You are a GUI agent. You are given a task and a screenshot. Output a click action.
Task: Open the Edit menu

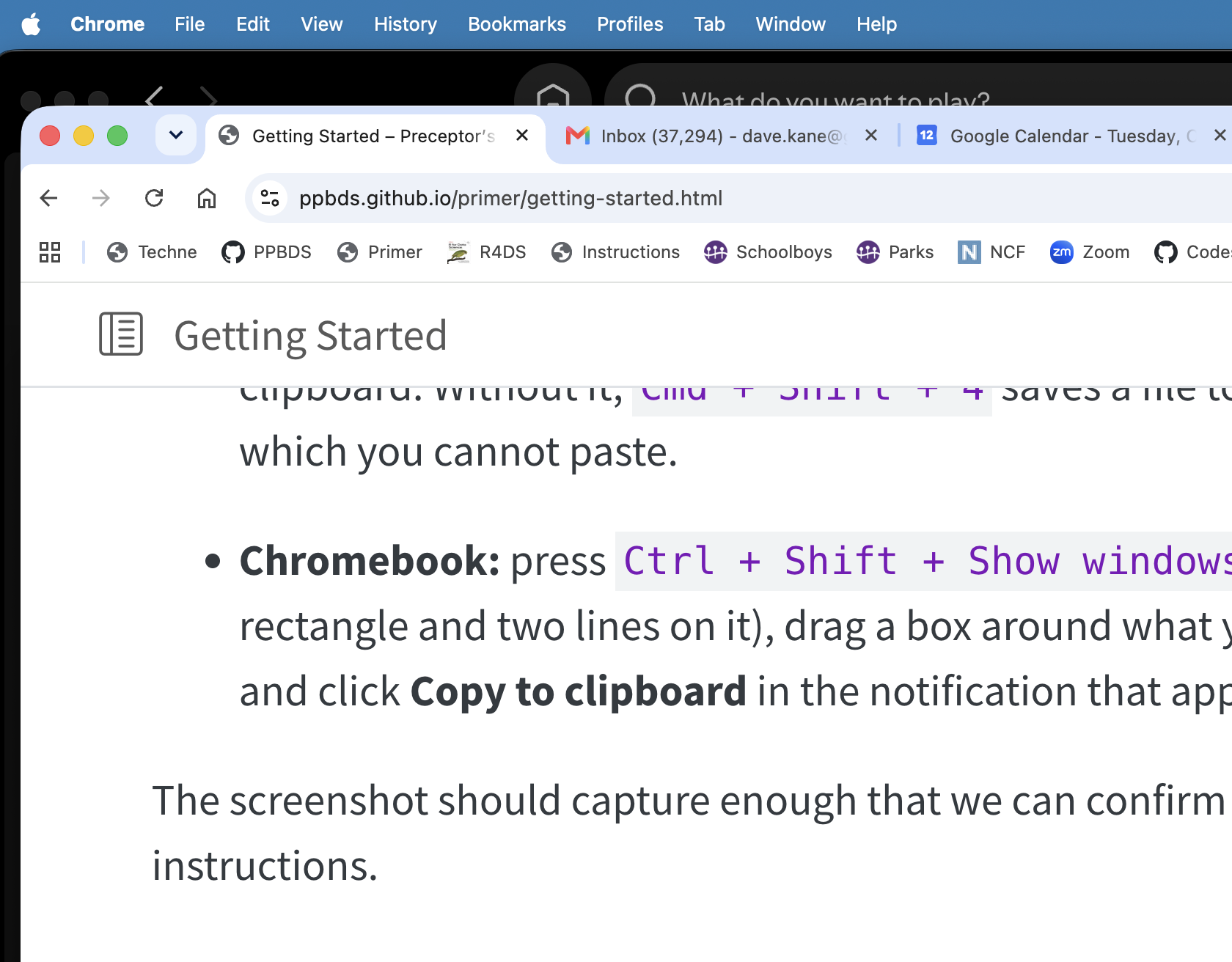[x=253, y=24]
